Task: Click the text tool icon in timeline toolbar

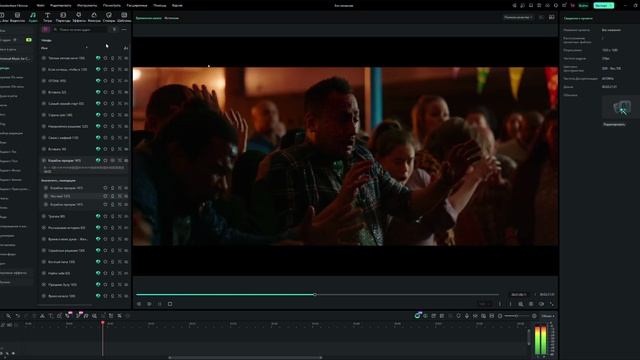Action: pos(51,316)
